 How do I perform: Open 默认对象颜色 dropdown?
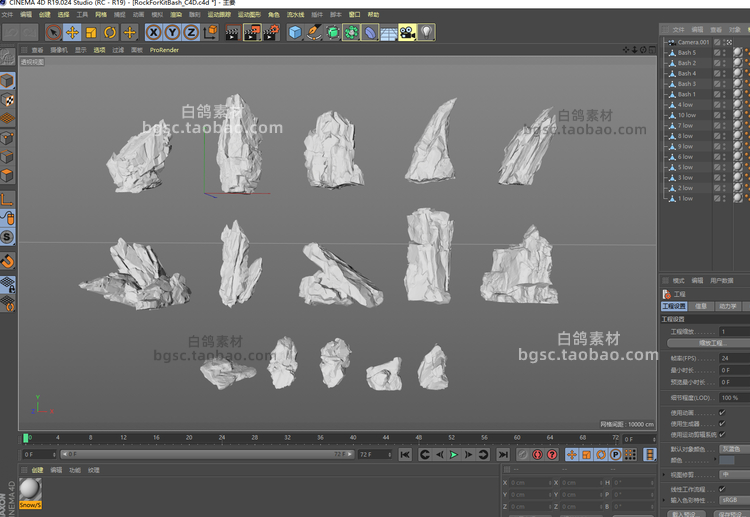[x=735, y=449]
